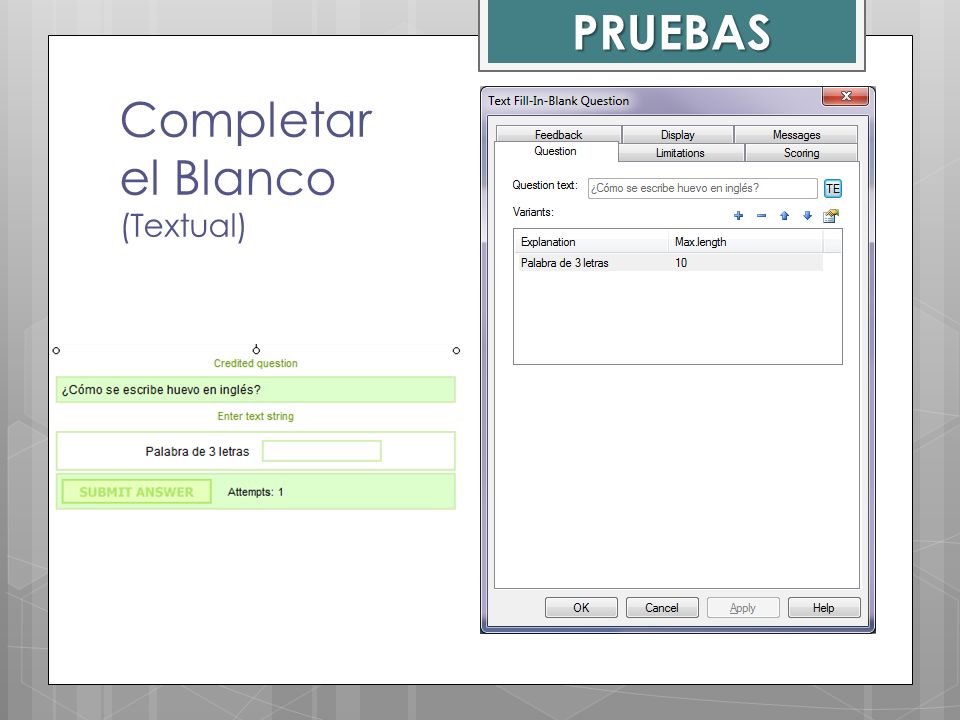
Task: Click the Attempts: 1 label
Action: [255, 492]
